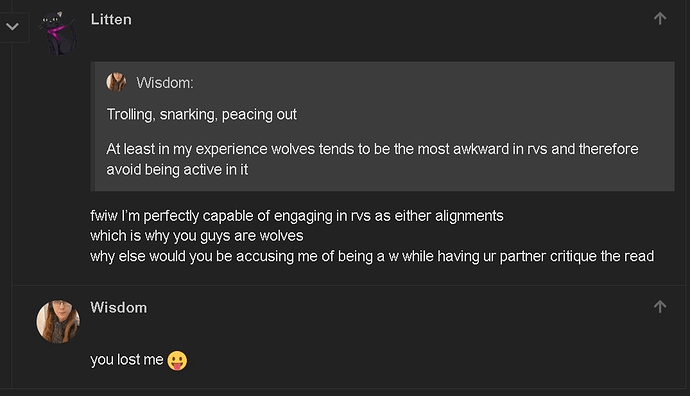
Task: Open the Litten username profile link
Action: point(111,19)
